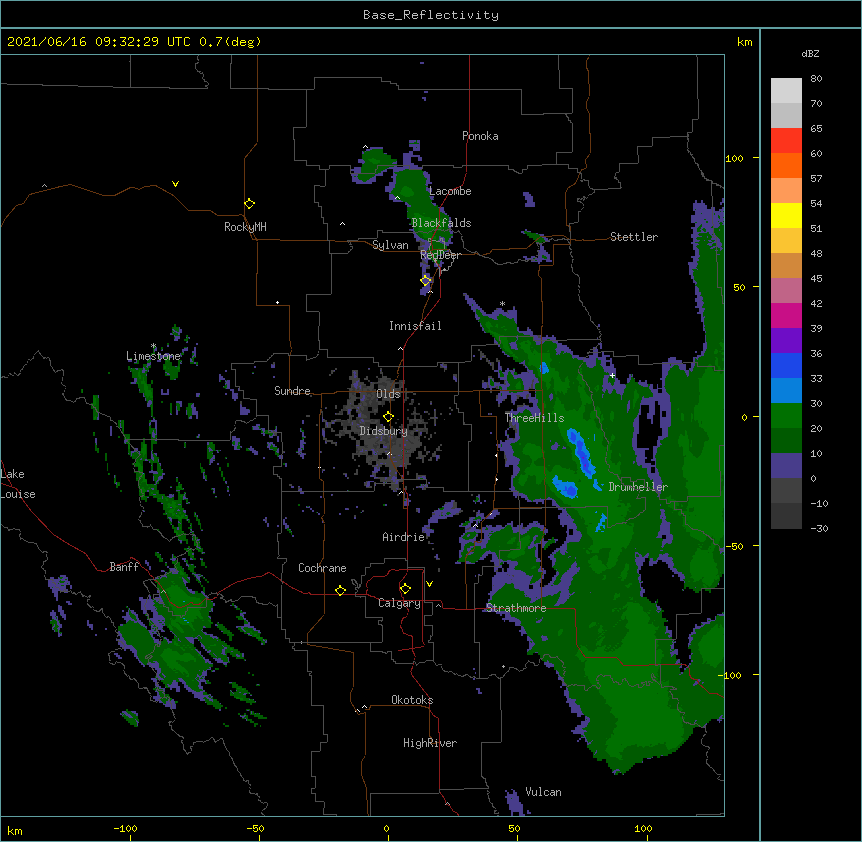The image size is (862, 842).
Task: Select the Okotoks label
Action: (412, 700)
